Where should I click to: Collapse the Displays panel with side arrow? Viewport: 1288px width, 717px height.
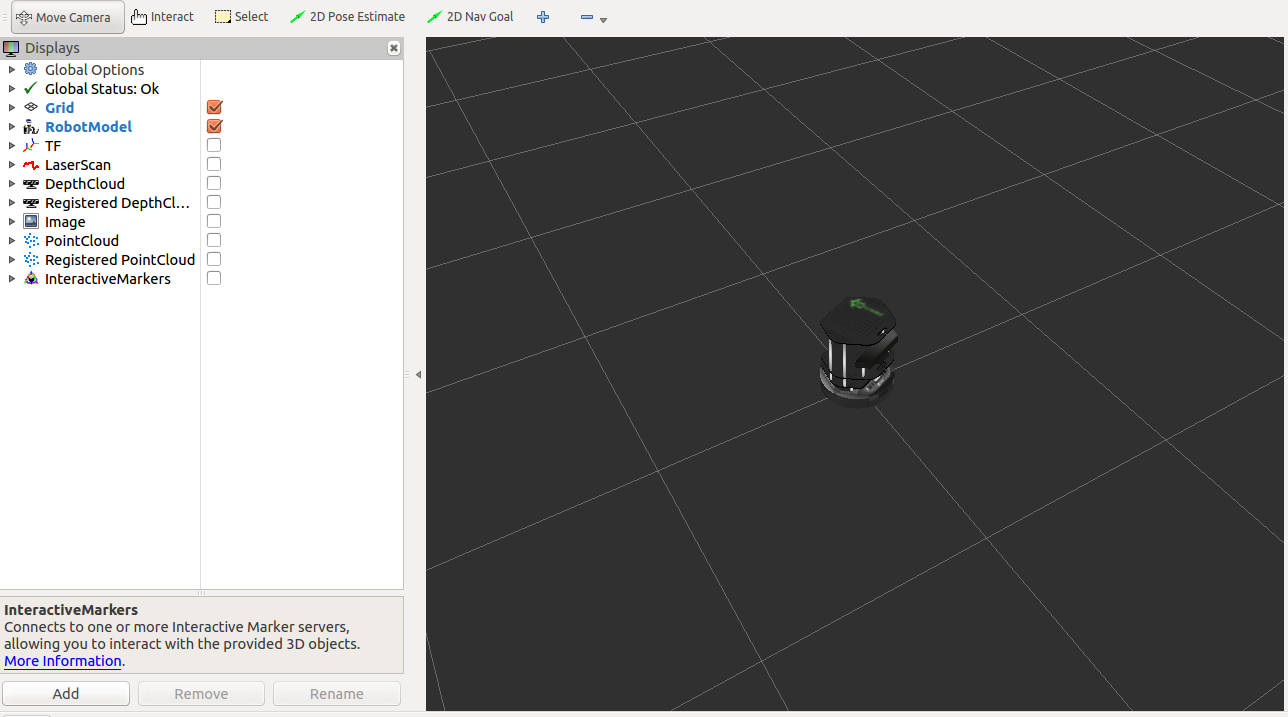tap(417, 373)
